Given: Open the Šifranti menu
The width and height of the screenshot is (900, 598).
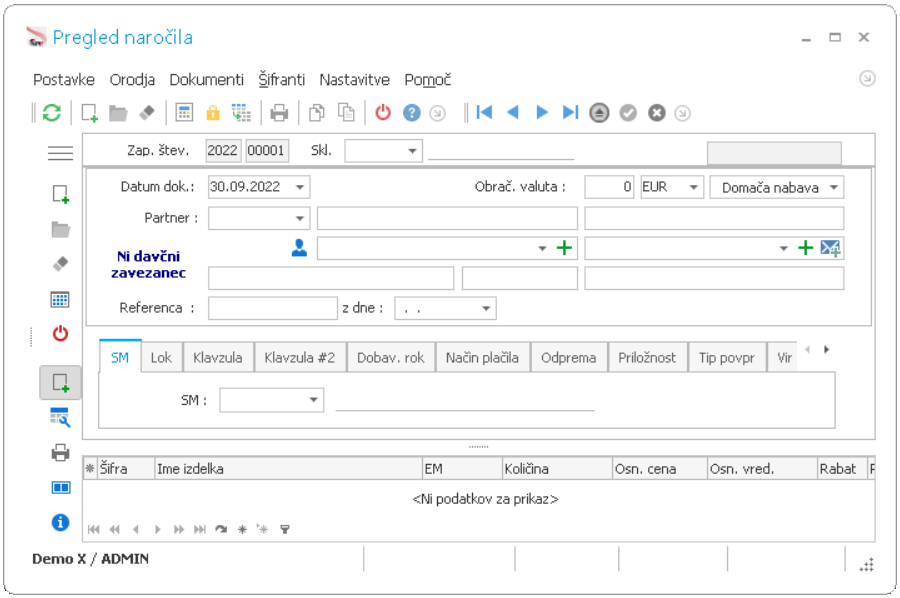Looking at the screenshot, I should [x=281, y=80].
